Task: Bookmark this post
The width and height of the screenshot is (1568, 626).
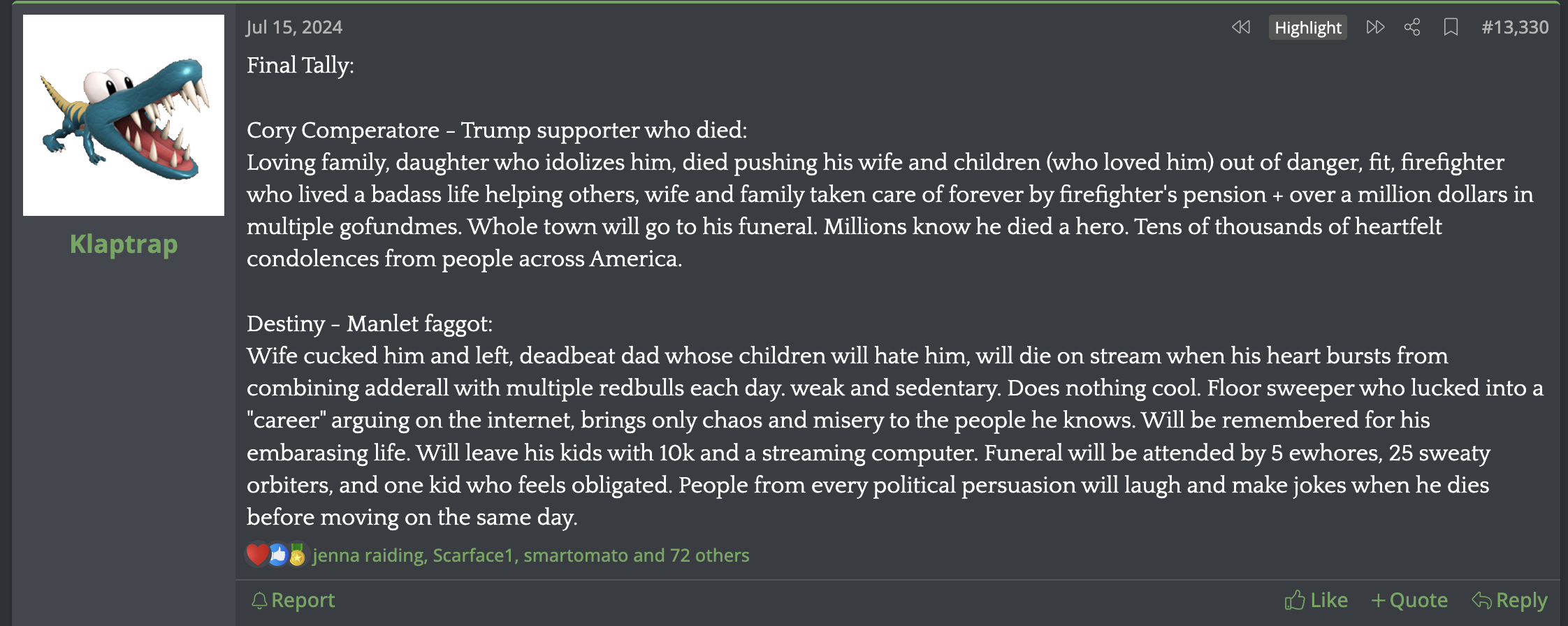Action: [x=1451, y=27]
